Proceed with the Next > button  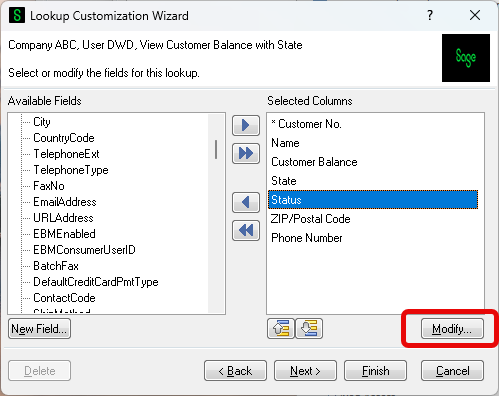point(305,371)
